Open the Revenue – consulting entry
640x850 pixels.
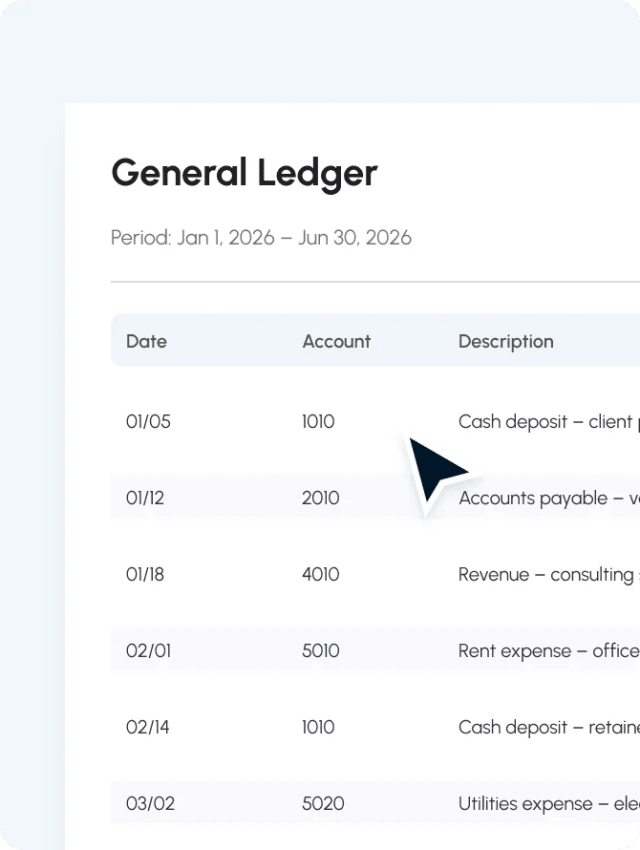point(549,575)
